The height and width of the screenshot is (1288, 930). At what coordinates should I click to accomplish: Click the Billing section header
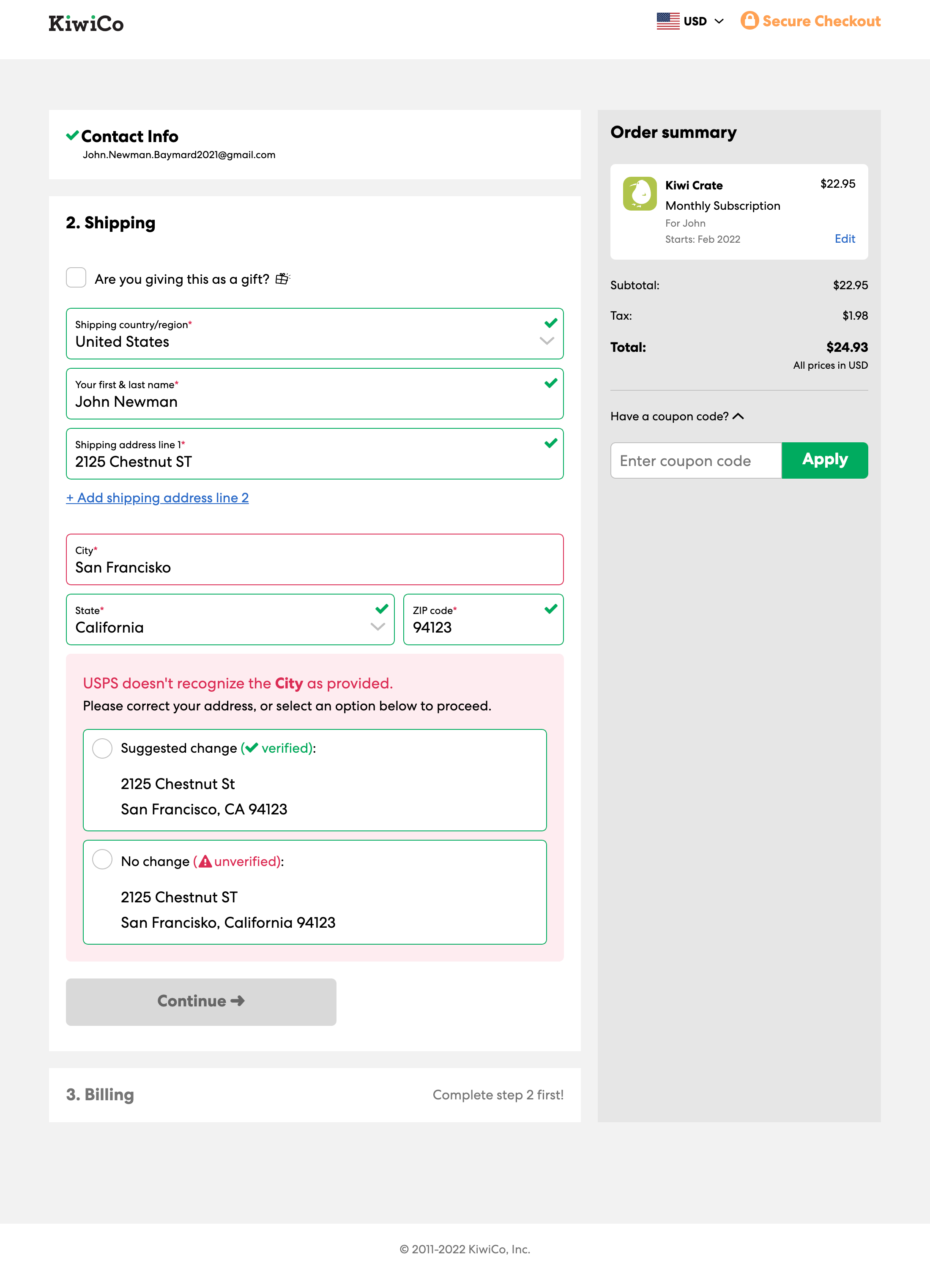[x=100, y=1095]
